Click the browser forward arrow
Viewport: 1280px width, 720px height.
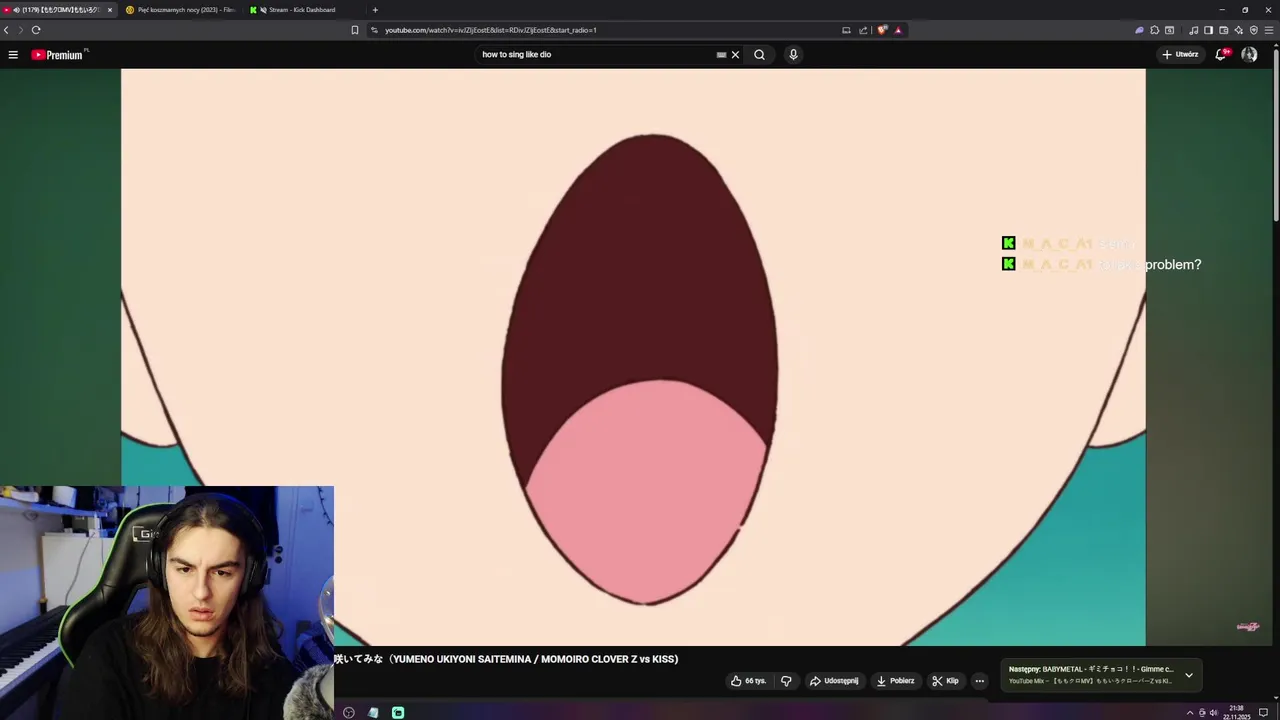tap(20, 30)
